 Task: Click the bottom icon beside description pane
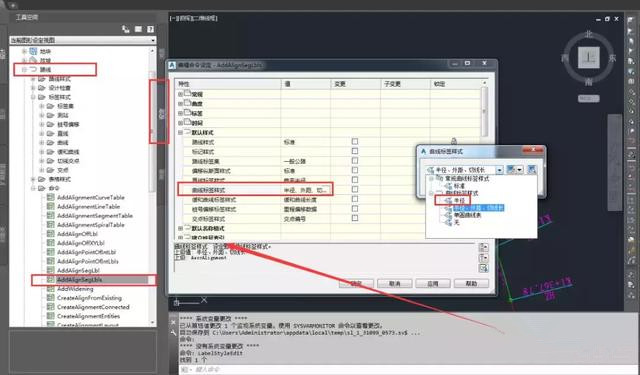click(483, 268)
